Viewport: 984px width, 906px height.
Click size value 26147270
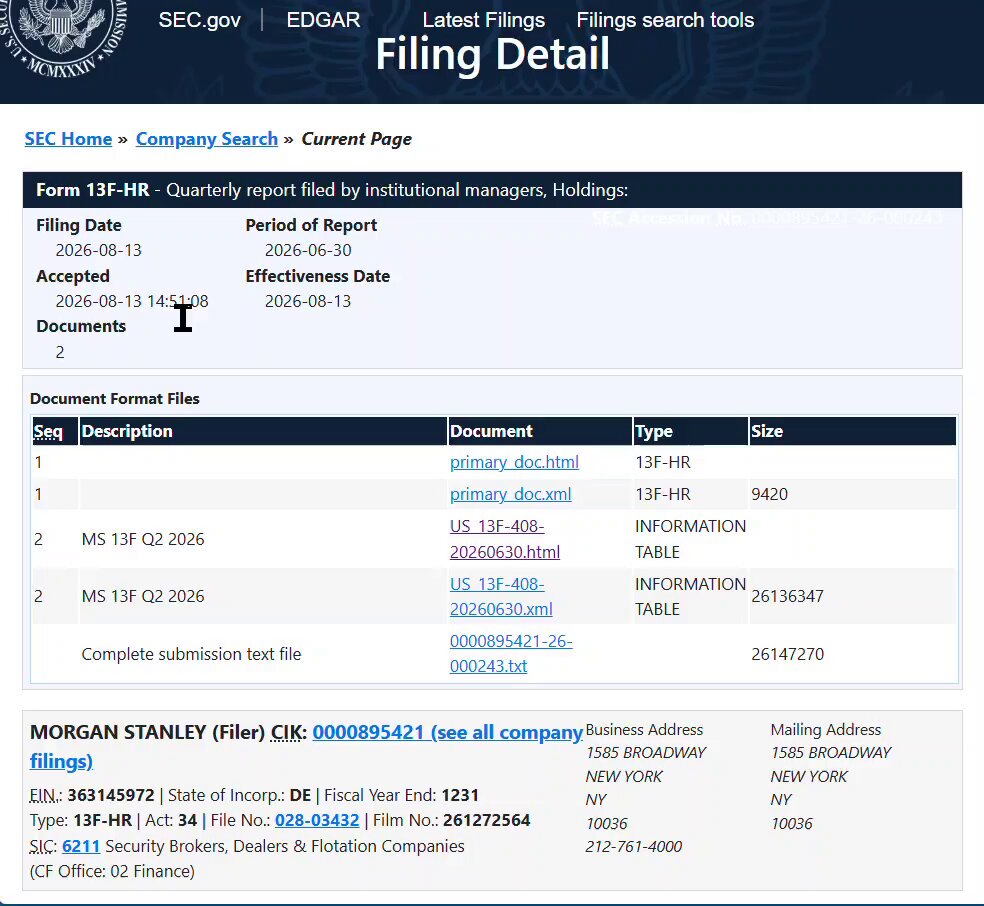pos(788,654)
